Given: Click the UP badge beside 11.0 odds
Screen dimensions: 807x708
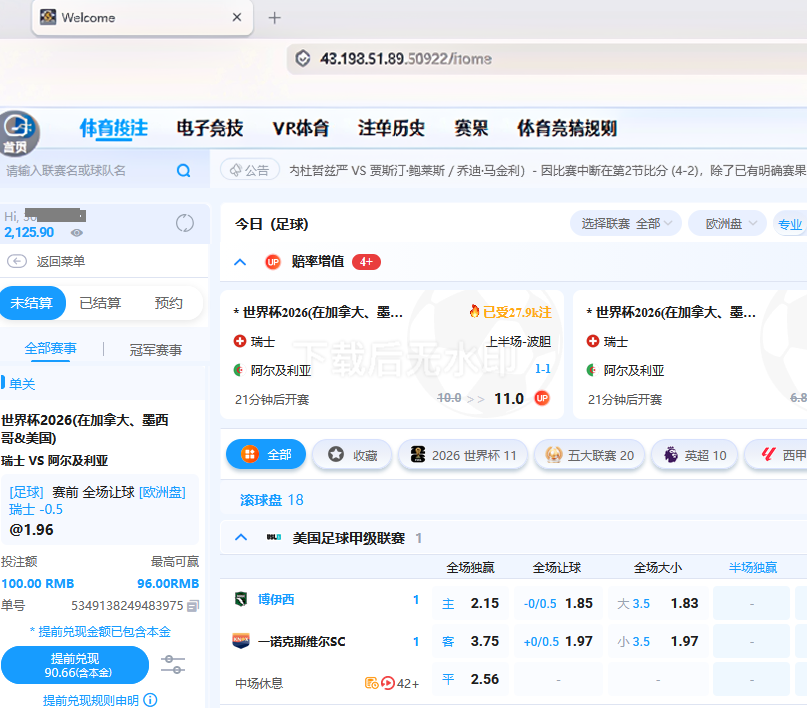Looking at the screenshot, I should pos(542,398).
